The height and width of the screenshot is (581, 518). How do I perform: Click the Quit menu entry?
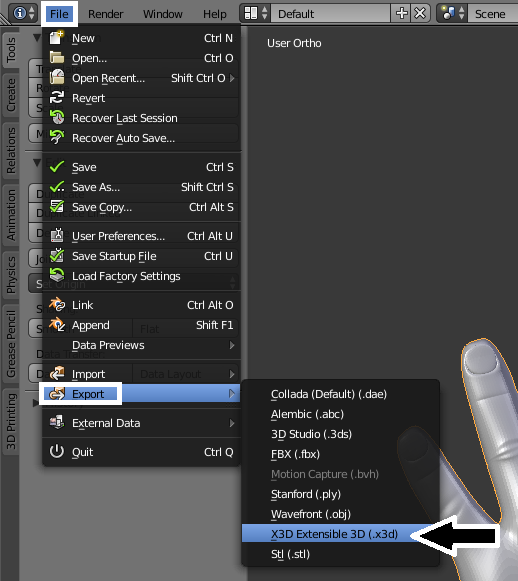pyautogui.click(x=142, y=452)
